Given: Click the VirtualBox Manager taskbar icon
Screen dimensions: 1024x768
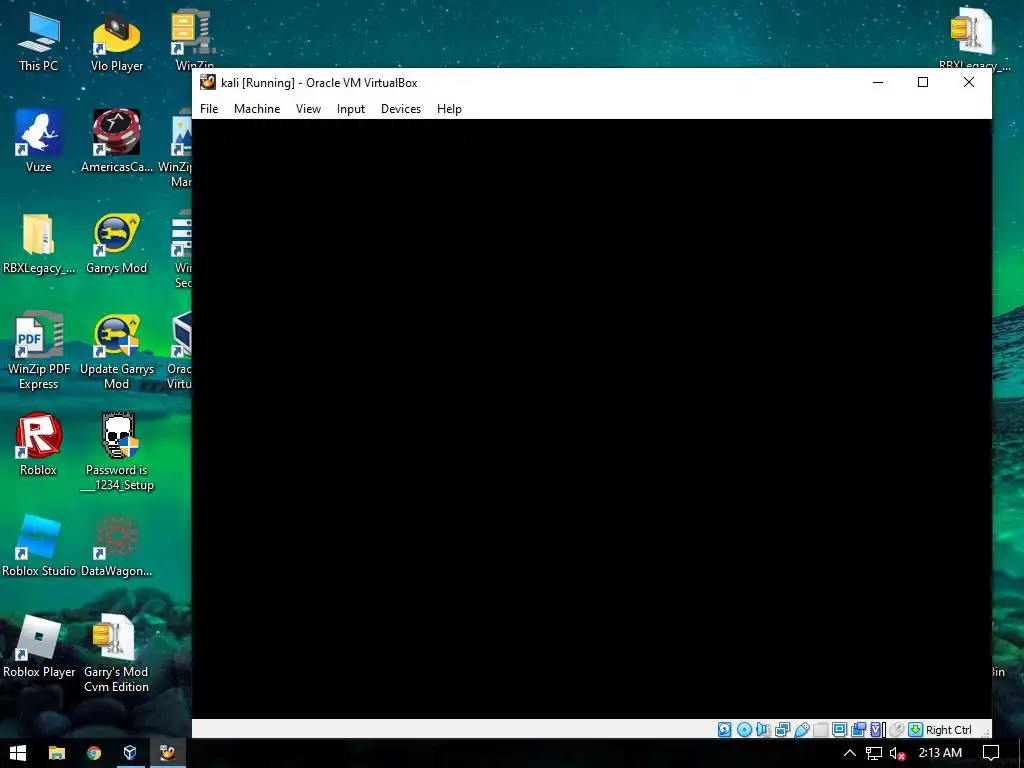Looking at the screenshot, I should [x=130, y=753].
